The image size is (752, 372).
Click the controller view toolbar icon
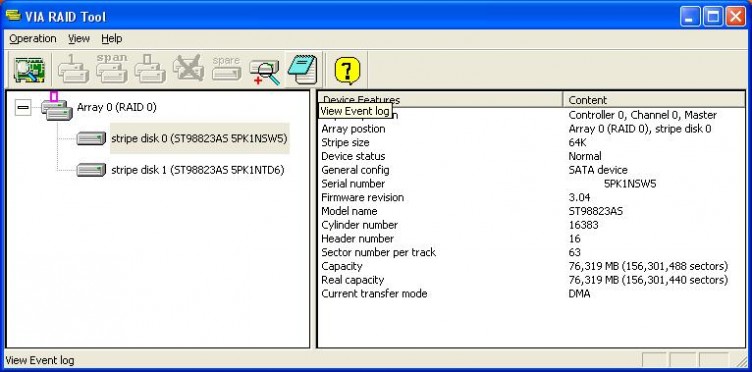tap(29, 70)
